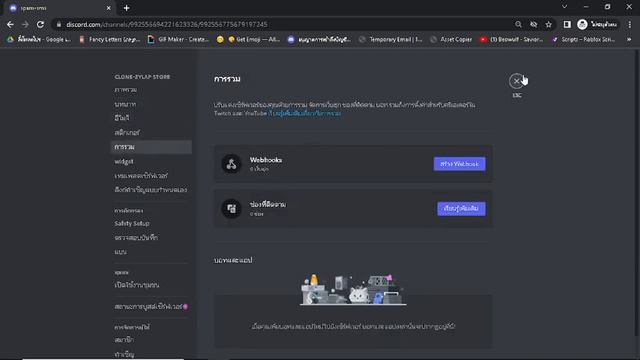Click the page vertical scrollbar
Screen dimensions: 640x360
tap(636, 192)
